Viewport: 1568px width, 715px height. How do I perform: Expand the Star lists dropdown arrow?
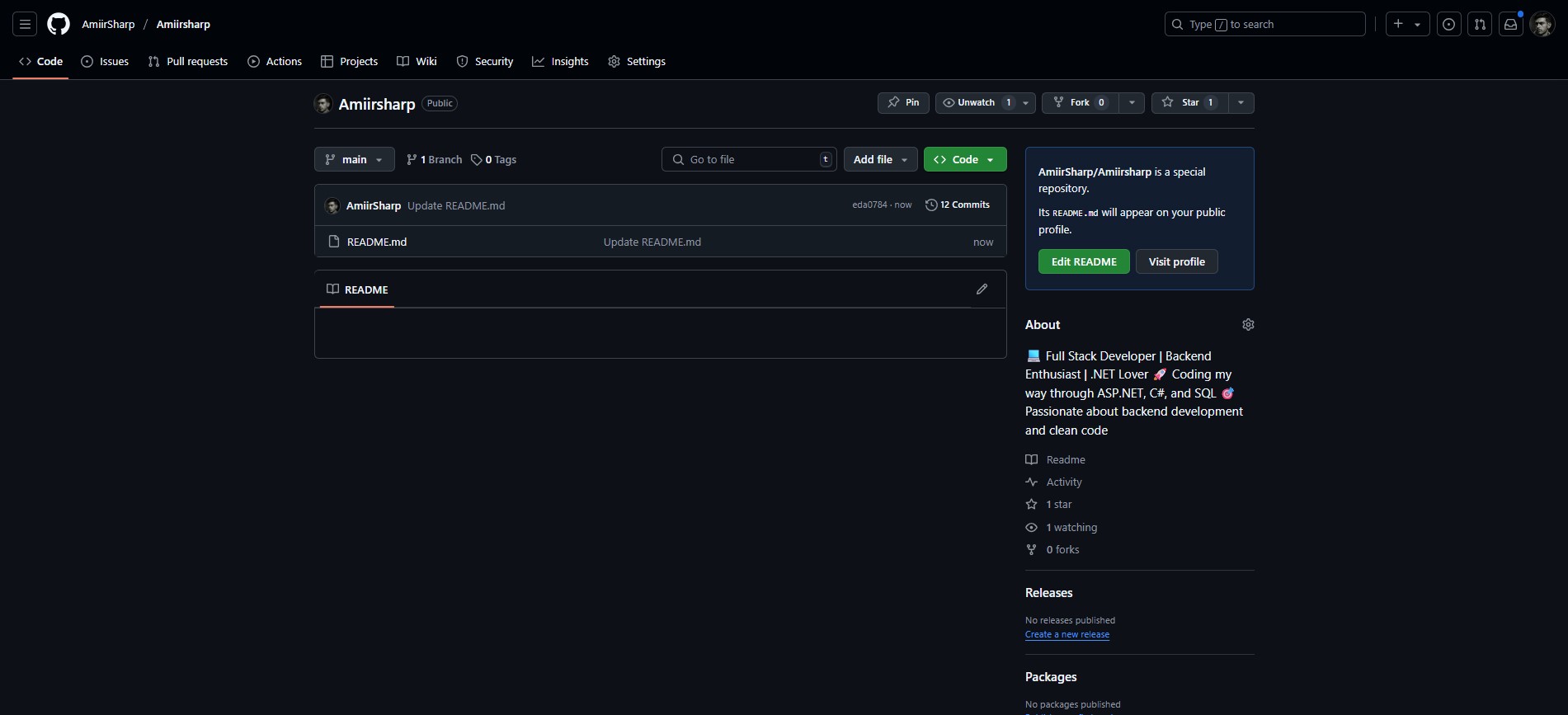click(1241, 103)
